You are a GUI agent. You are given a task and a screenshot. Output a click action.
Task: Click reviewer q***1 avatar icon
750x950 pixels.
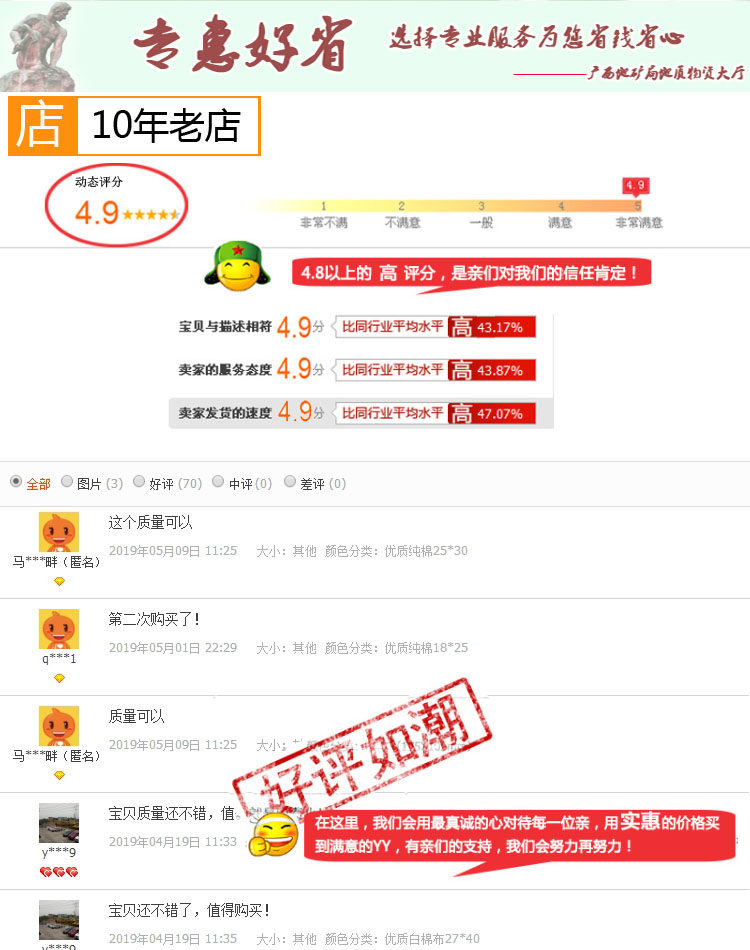click(x=59, y=629)
